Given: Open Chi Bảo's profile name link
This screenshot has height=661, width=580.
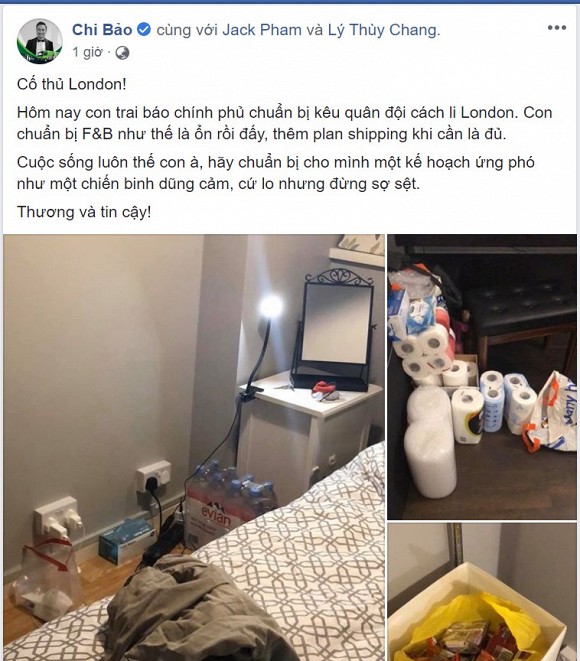Looking at the screenshot, I should 102,30.
